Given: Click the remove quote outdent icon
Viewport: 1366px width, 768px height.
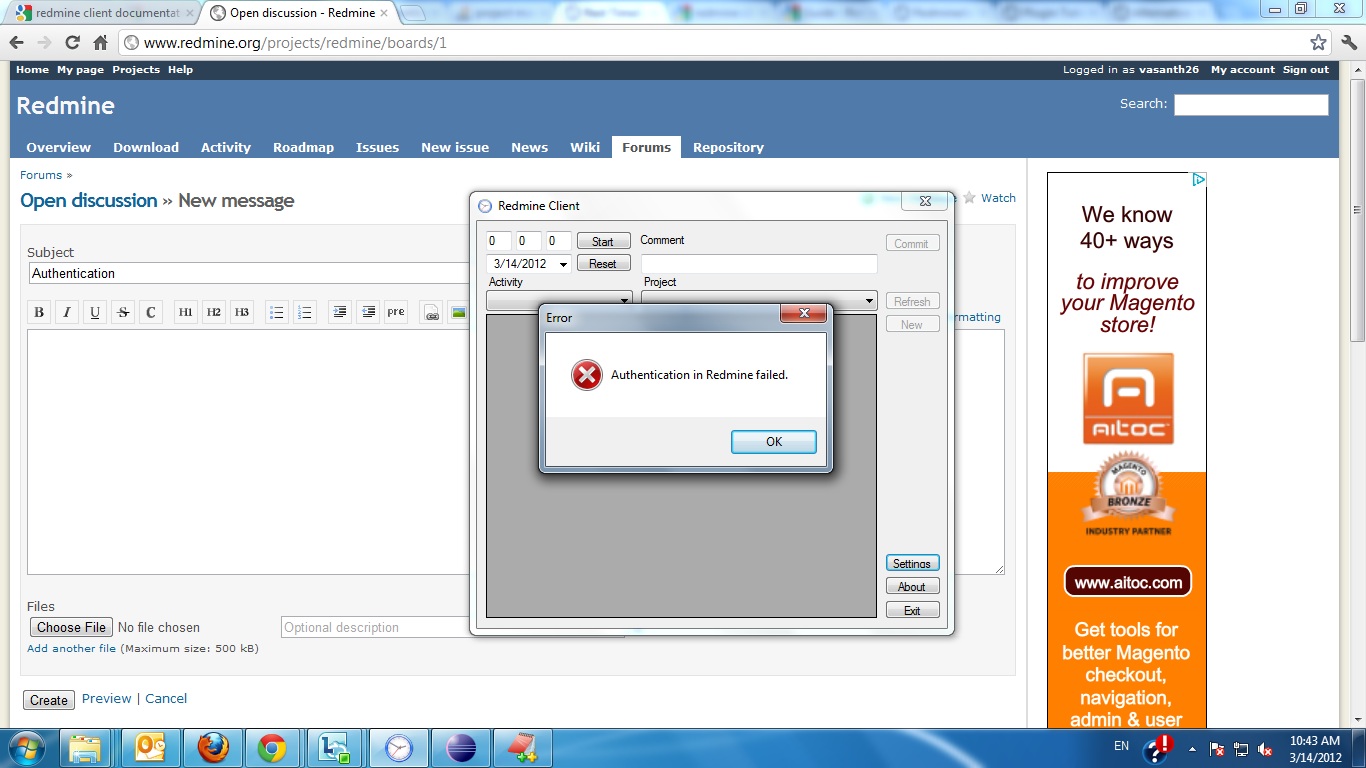Looking at the screenshot, I should tap(368, 312).
